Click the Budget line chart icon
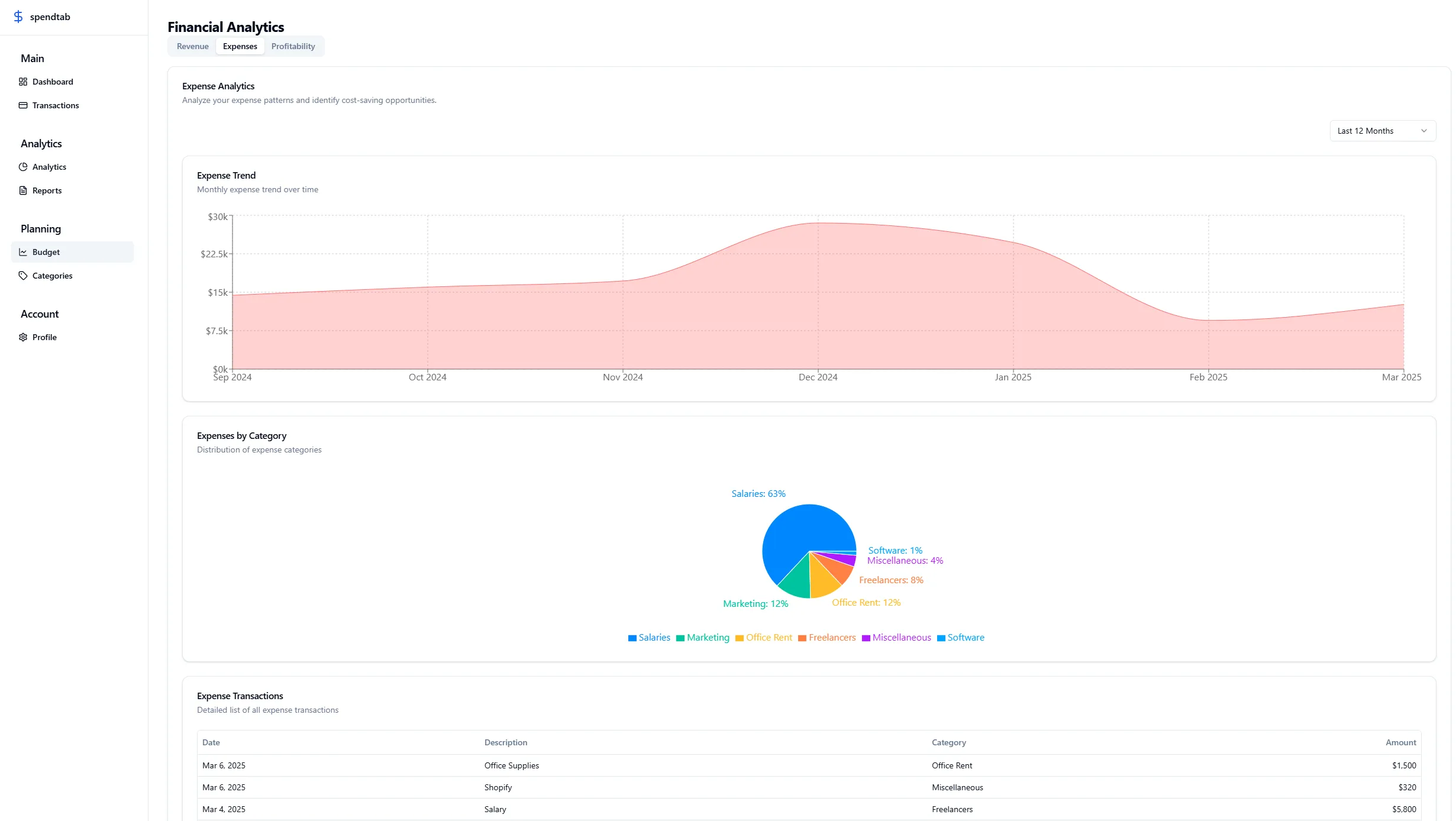The image size is (1456, 821). tap(23, 252)
